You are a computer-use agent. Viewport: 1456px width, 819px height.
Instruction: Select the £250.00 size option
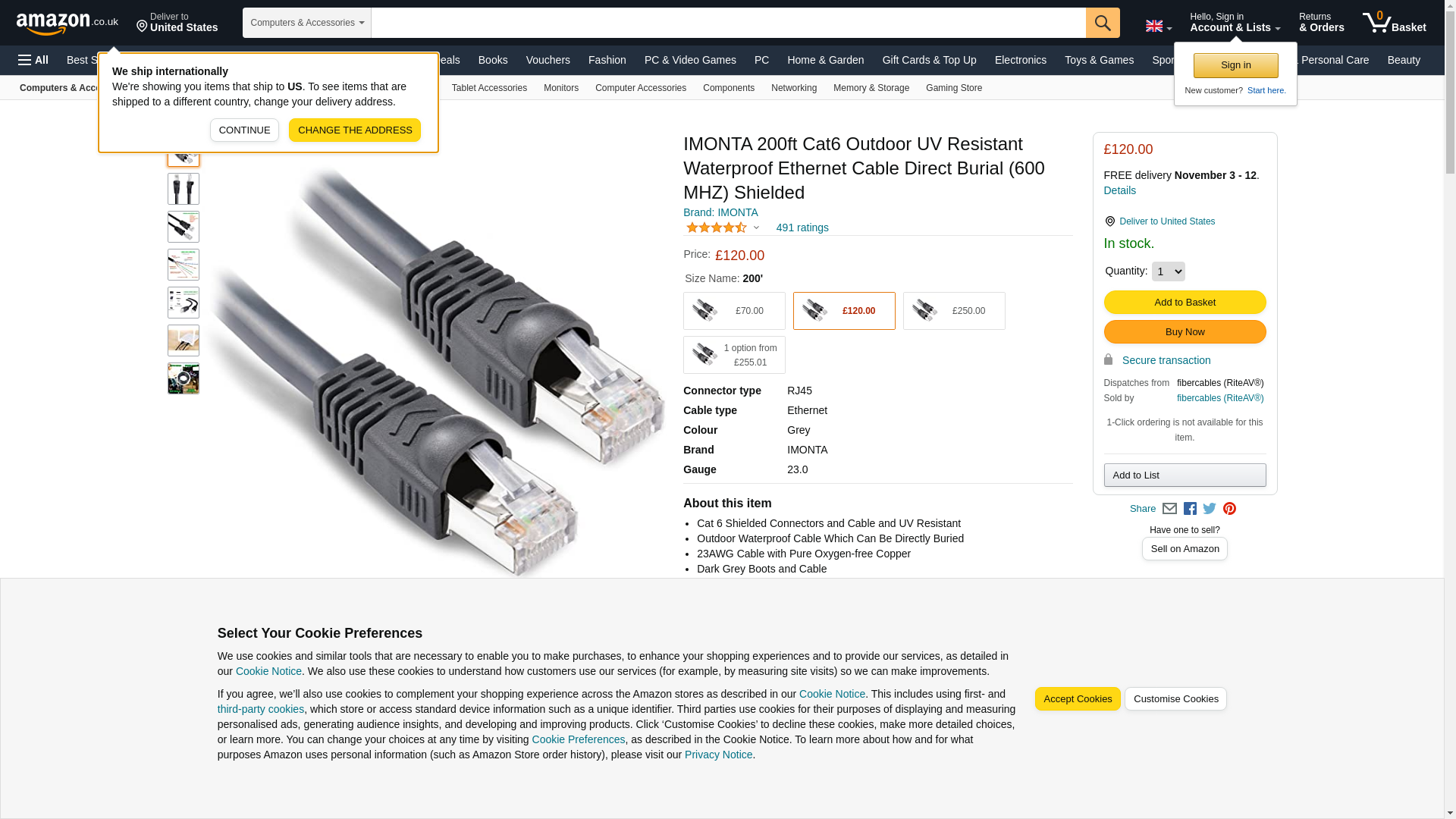pos(954,311)
